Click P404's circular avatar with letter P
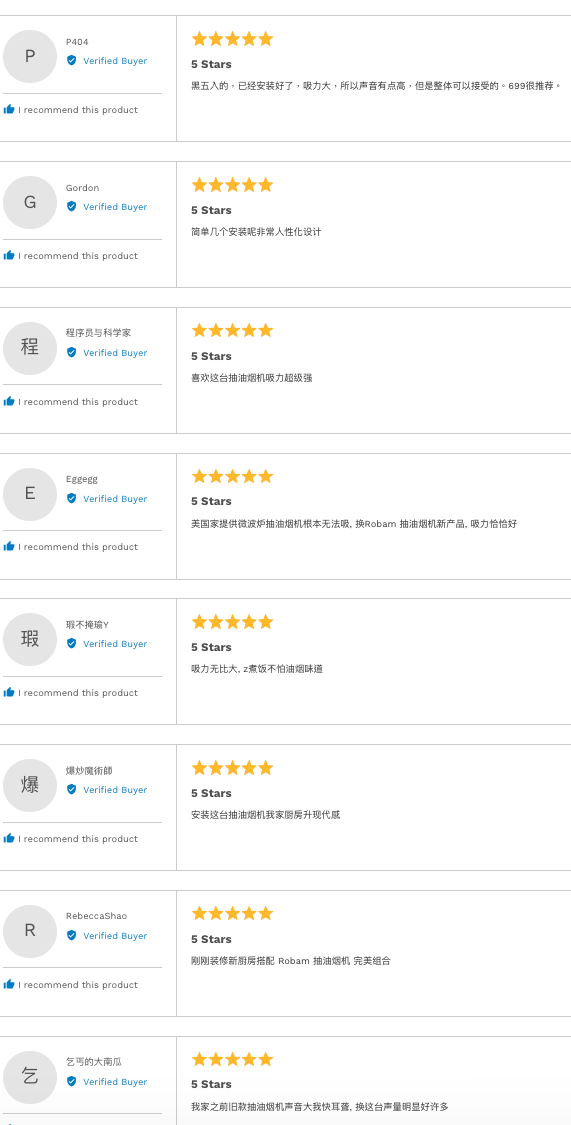The height and width of the screenshot is (1125, 571). [29, 57]
